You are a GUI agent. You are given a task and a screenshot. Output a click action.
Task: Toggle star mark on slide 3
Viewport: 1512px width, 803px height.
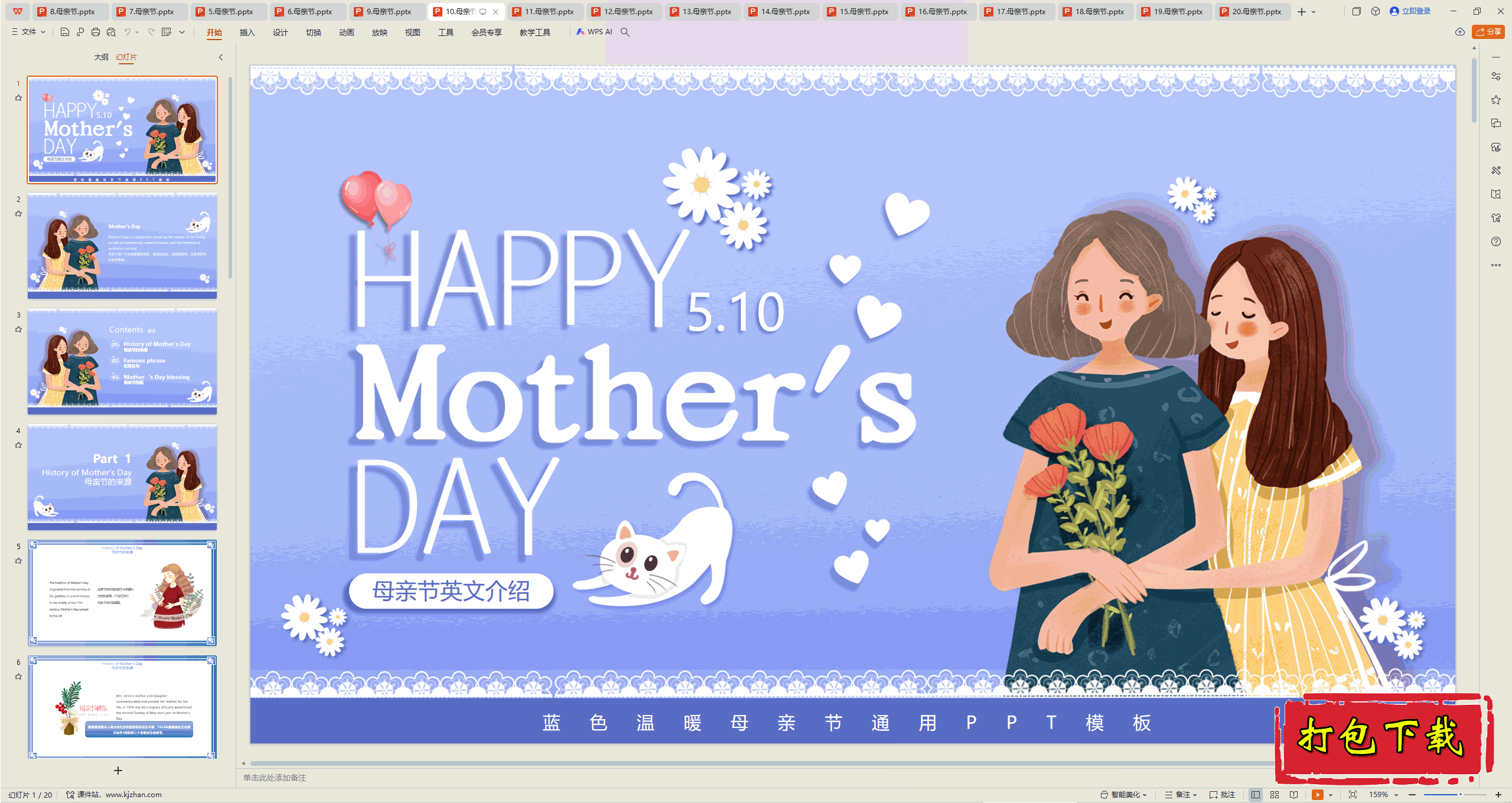[x=18, y=329]
